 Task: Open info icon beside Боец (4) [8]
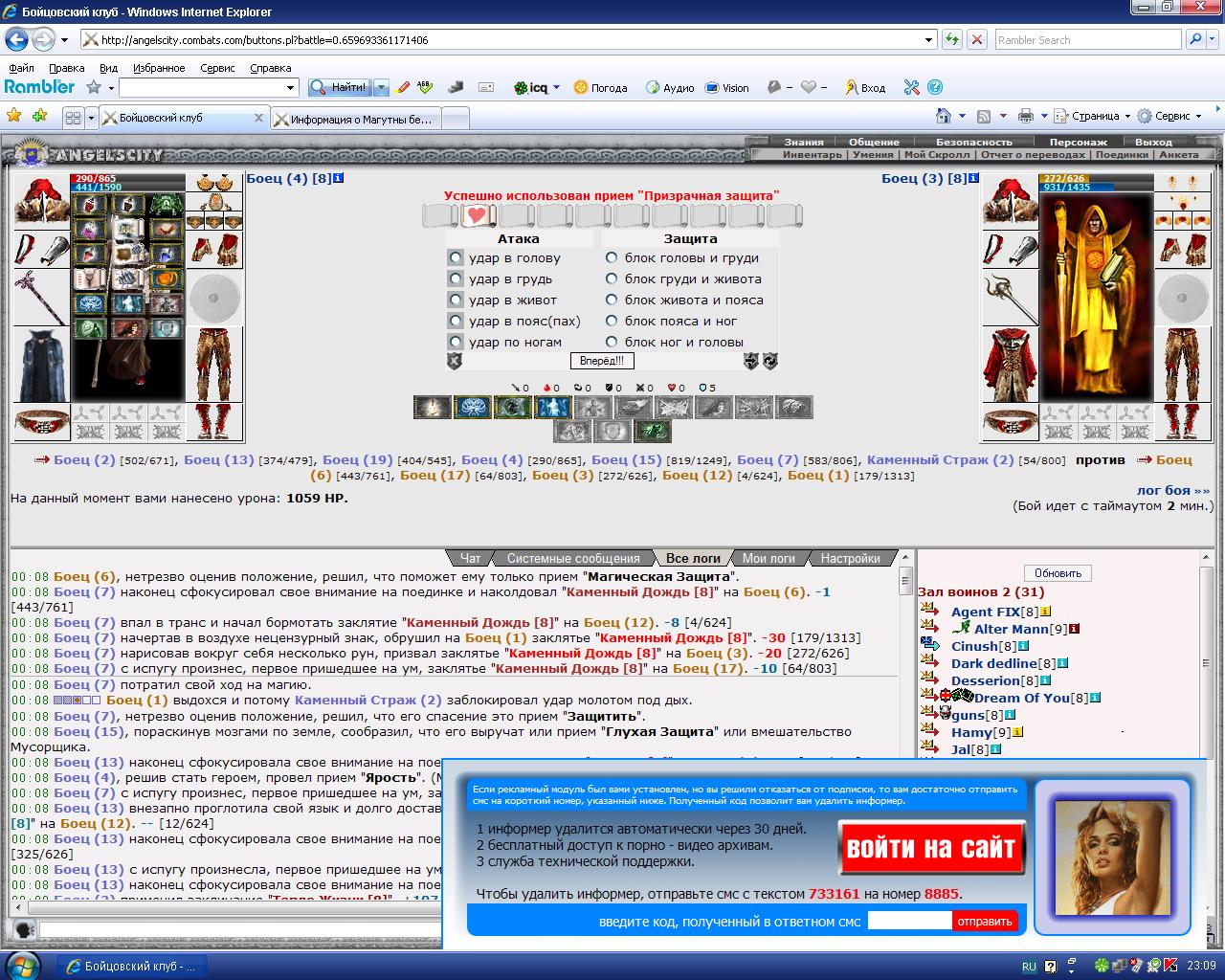(339, 178)
